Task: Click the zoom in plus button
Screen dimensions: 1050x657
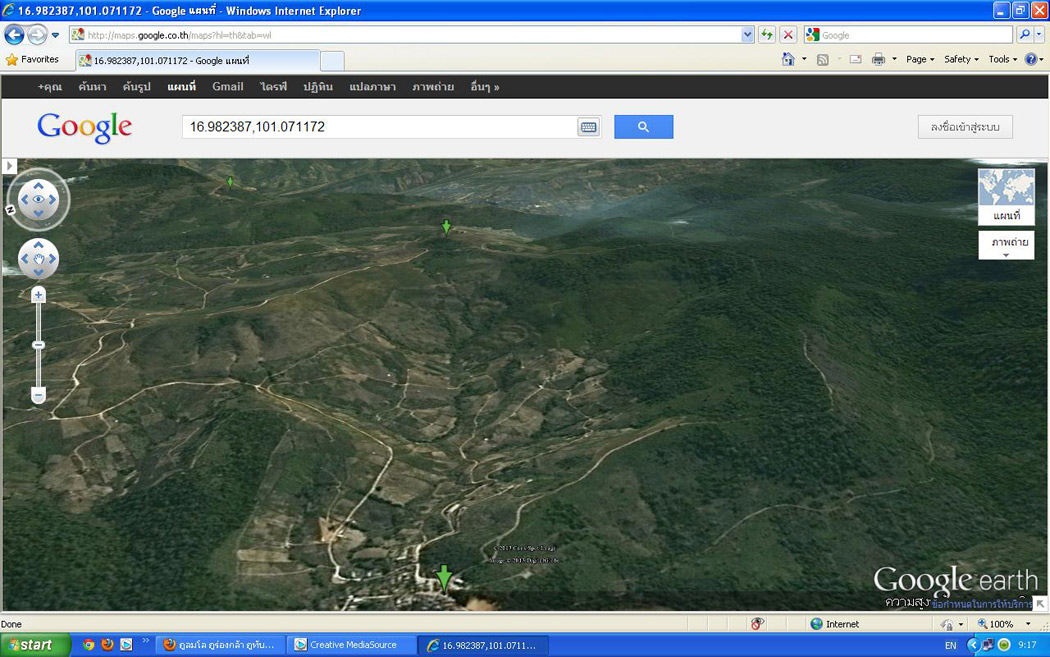Action: tap(38, 295)
